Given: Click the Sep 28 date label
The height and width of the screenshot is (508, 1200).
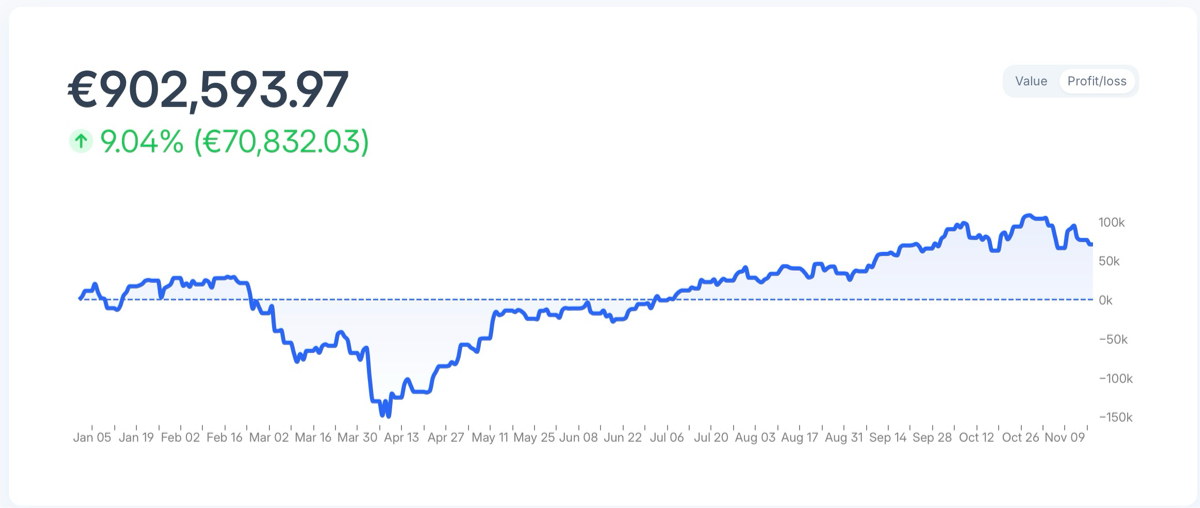Looking at the screenshot, I should click(x=932, y=437).
